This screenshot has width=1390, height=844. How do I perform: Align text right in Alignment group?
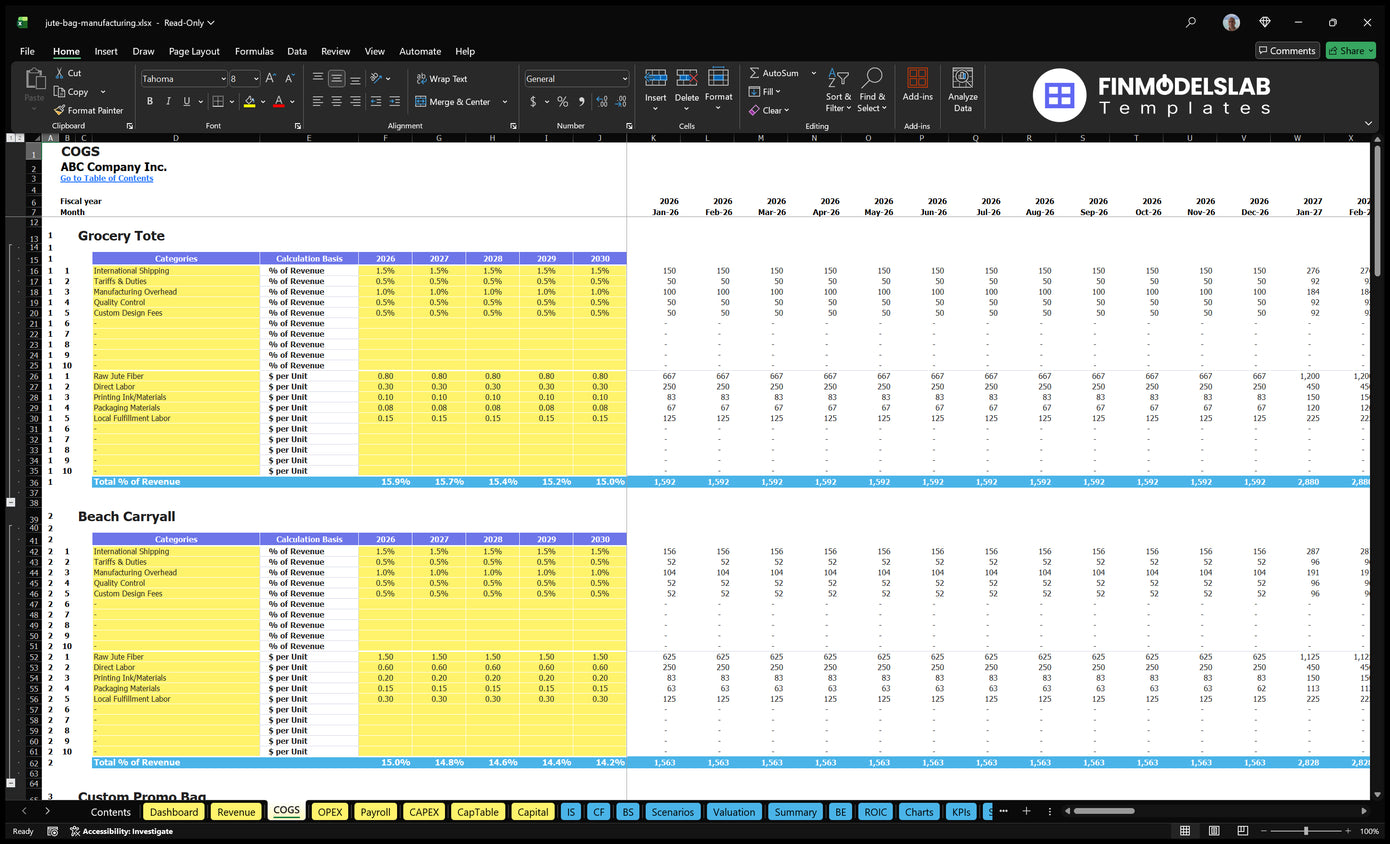[356, 101]
